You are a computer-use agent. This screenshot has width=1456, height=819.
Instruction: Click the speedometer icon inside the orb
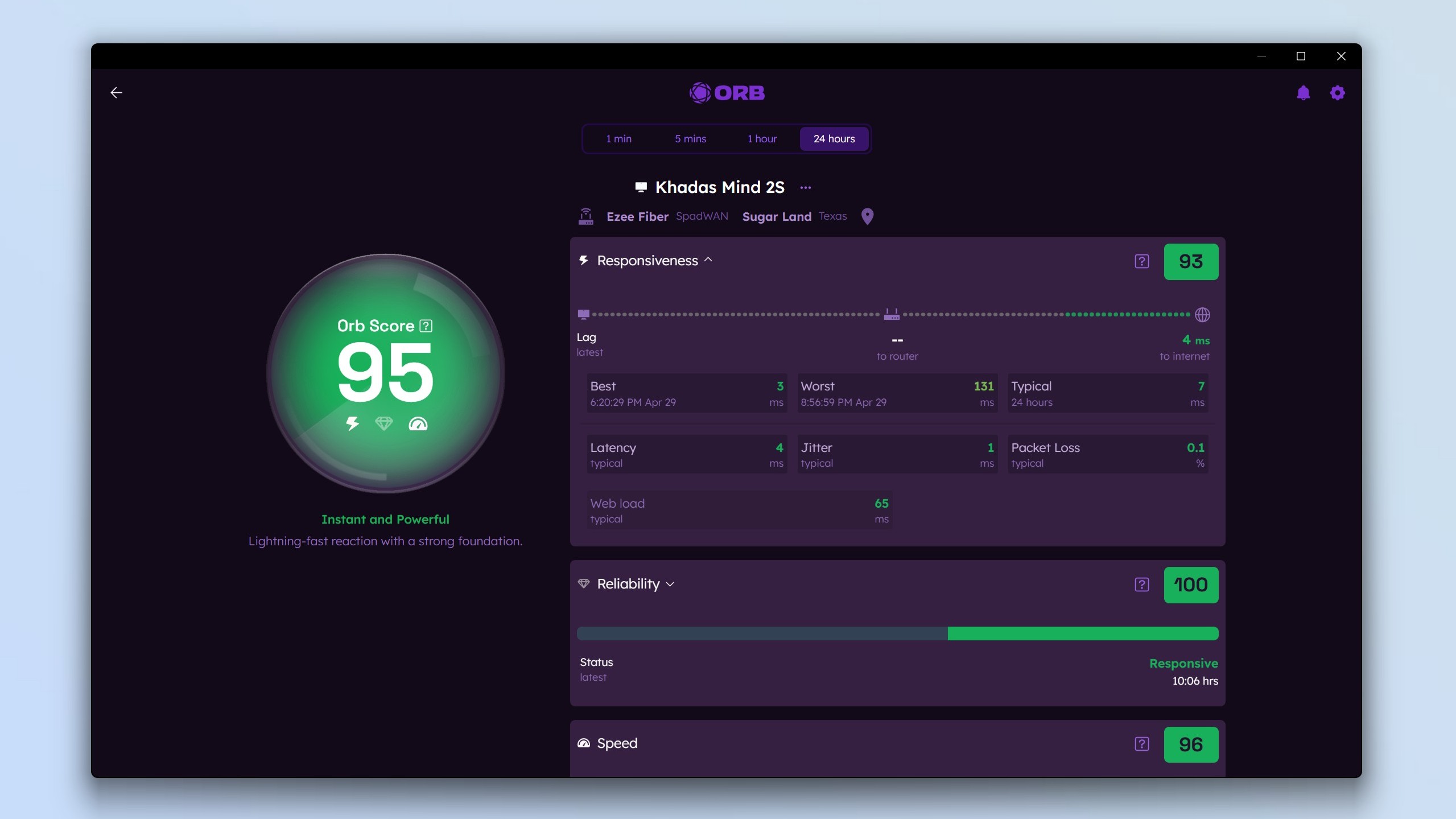coord(418,424)
